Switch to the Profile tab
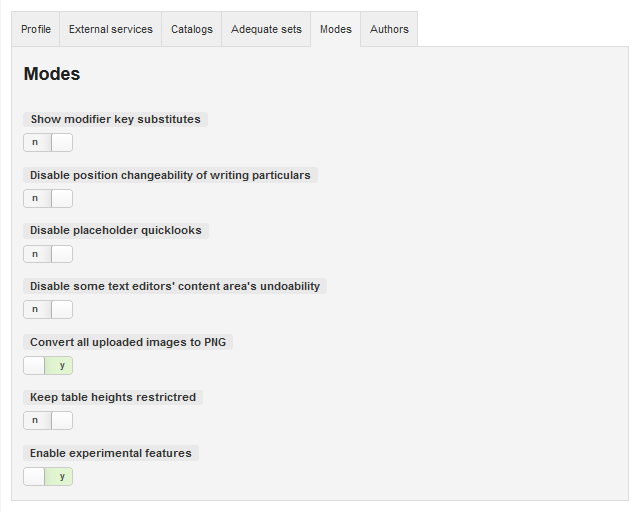The width and height of the screenshot is (640, 512). [x=36, y=29]
